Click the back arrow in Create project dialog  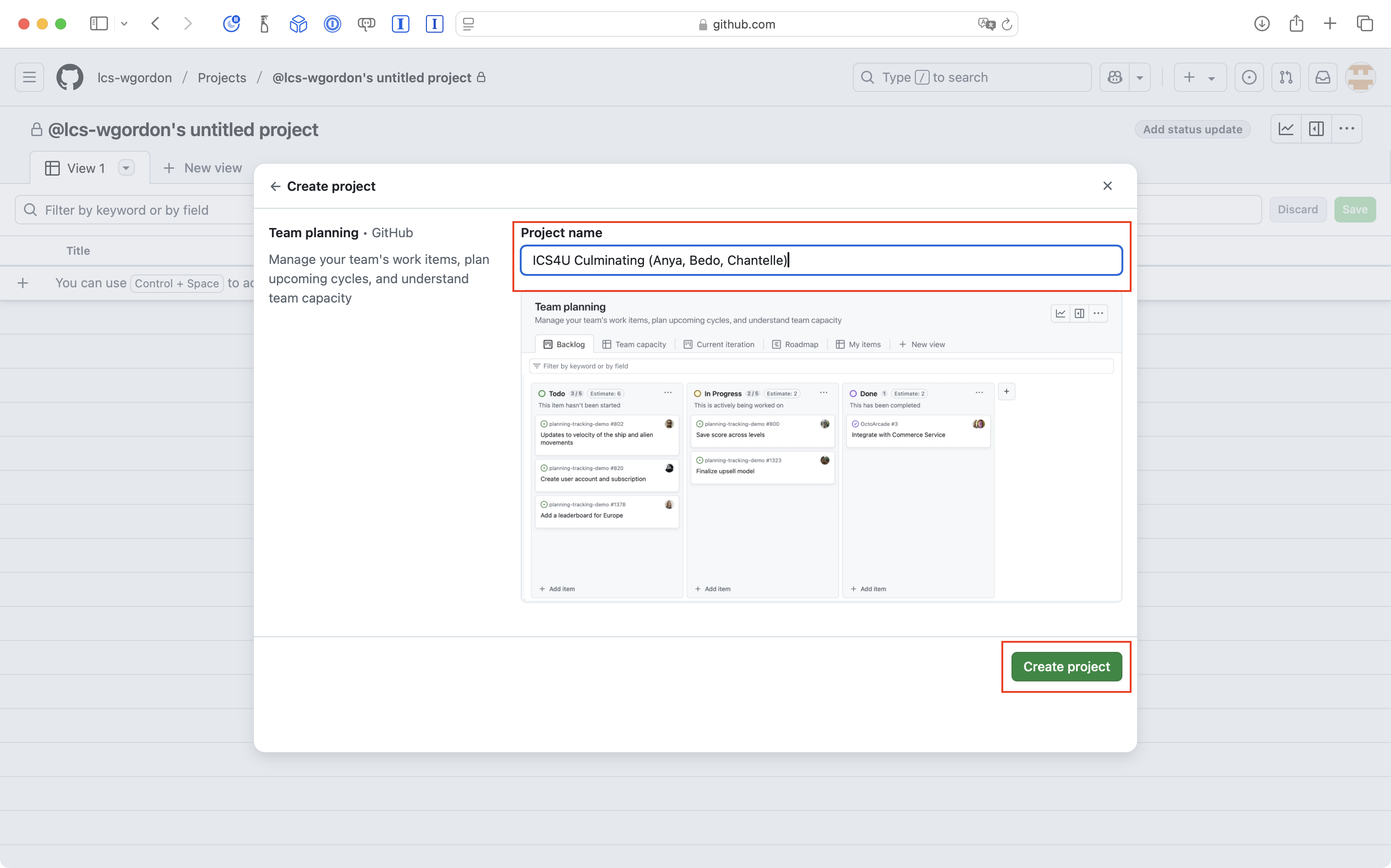275,186
